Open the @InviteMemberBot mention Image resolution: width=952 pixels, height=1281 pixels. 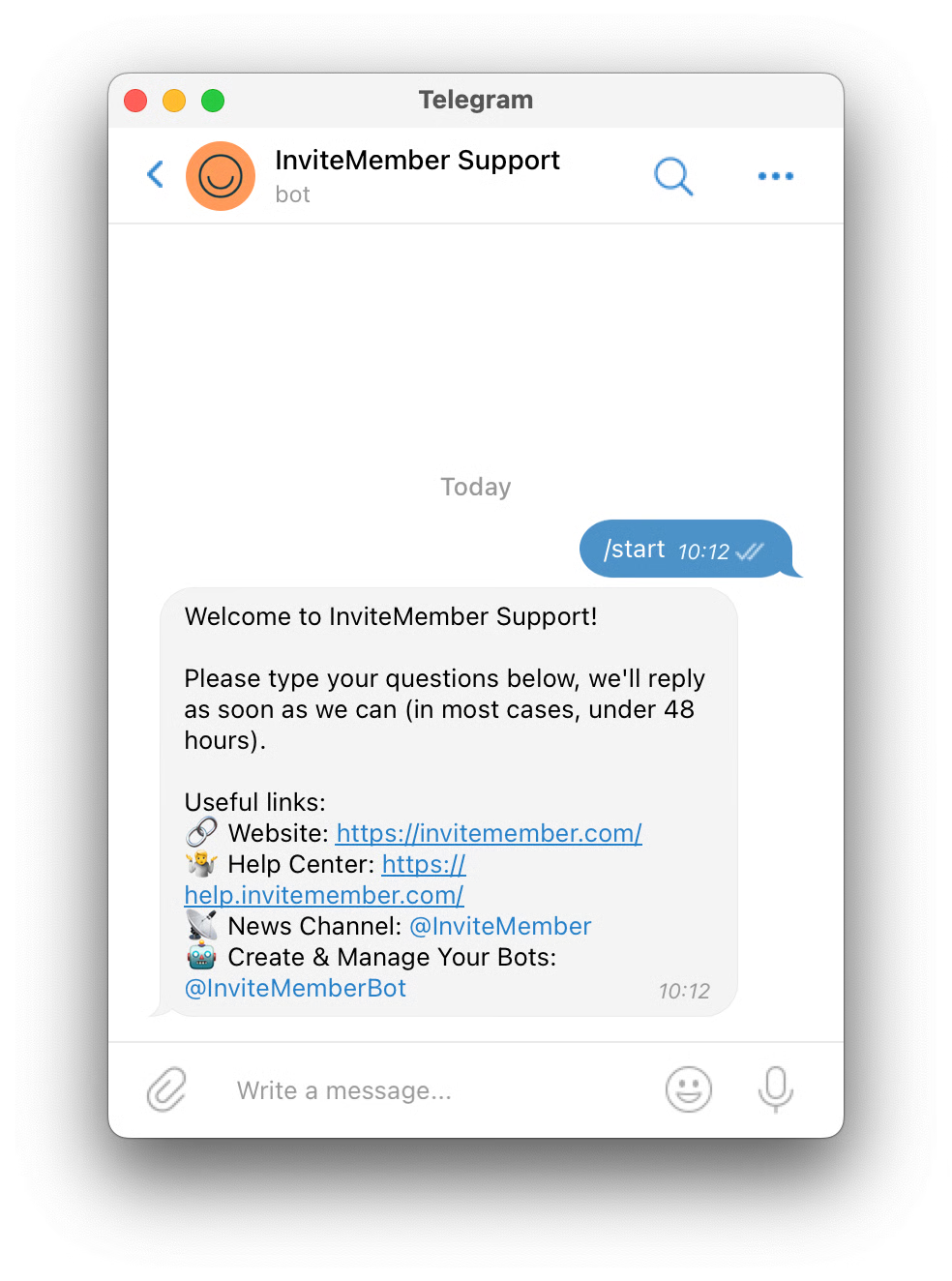295,988
